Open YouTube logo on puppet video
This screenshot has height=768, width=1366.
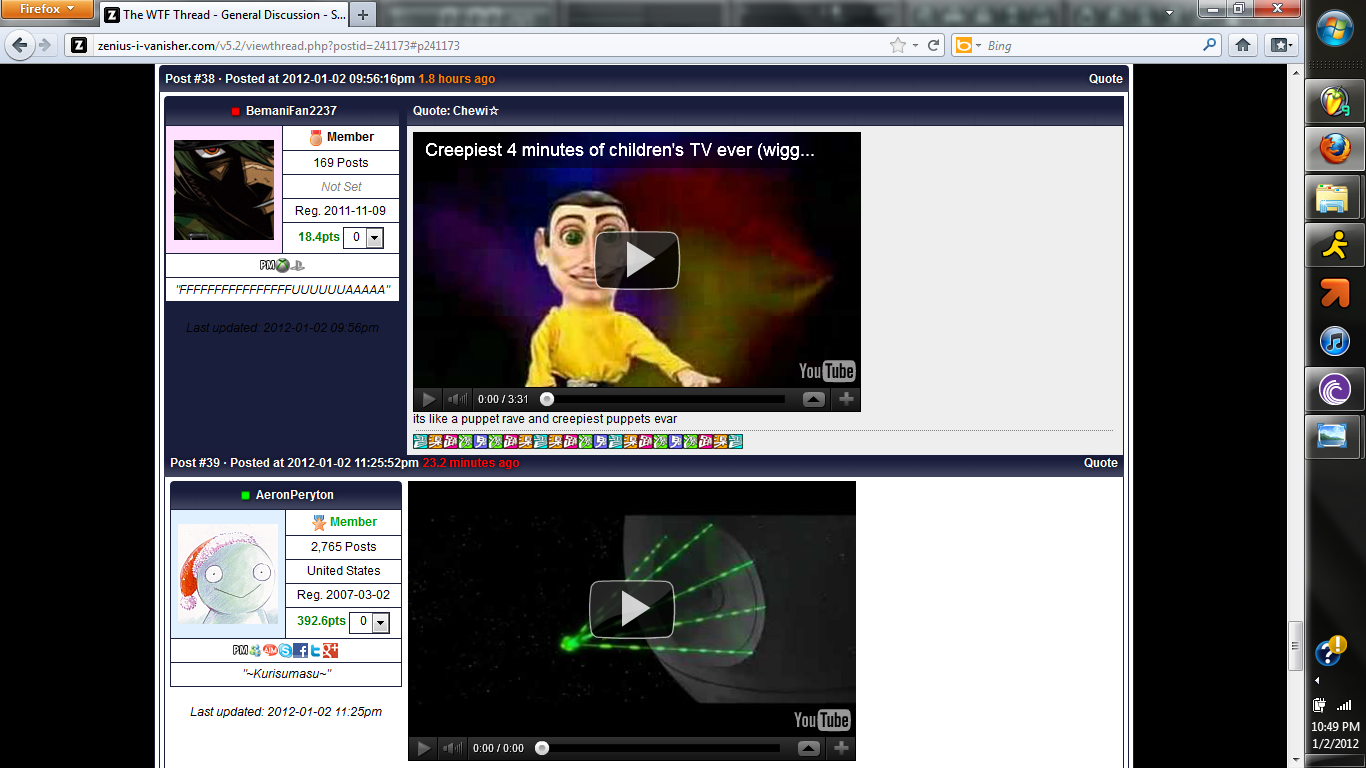point(827,371)
